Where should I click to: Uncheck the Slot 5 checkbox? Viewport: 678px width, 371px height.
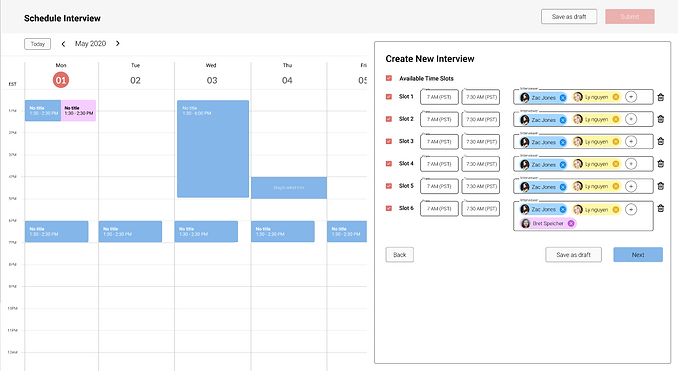[389, 186]
